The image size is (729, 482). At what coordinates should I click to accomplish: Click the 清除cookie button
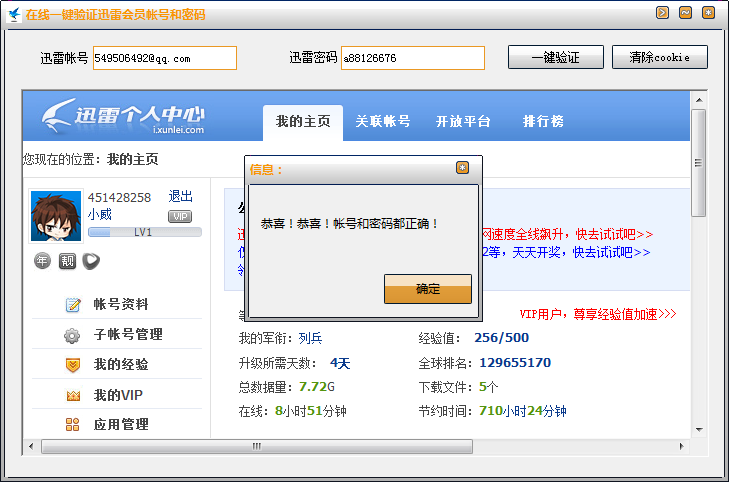(x=660, y=57)
